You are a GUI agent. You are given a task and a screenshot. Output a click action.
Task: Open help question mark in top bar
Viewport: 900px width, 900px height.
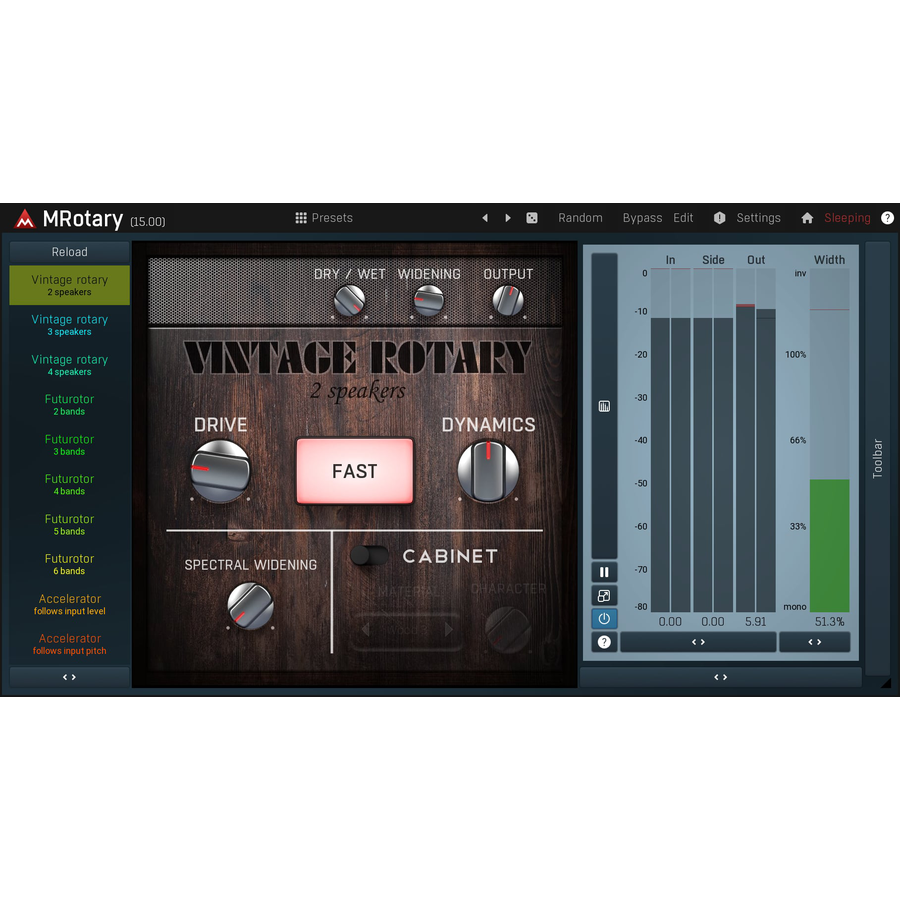pyautogui.click(x=887, y=218)
